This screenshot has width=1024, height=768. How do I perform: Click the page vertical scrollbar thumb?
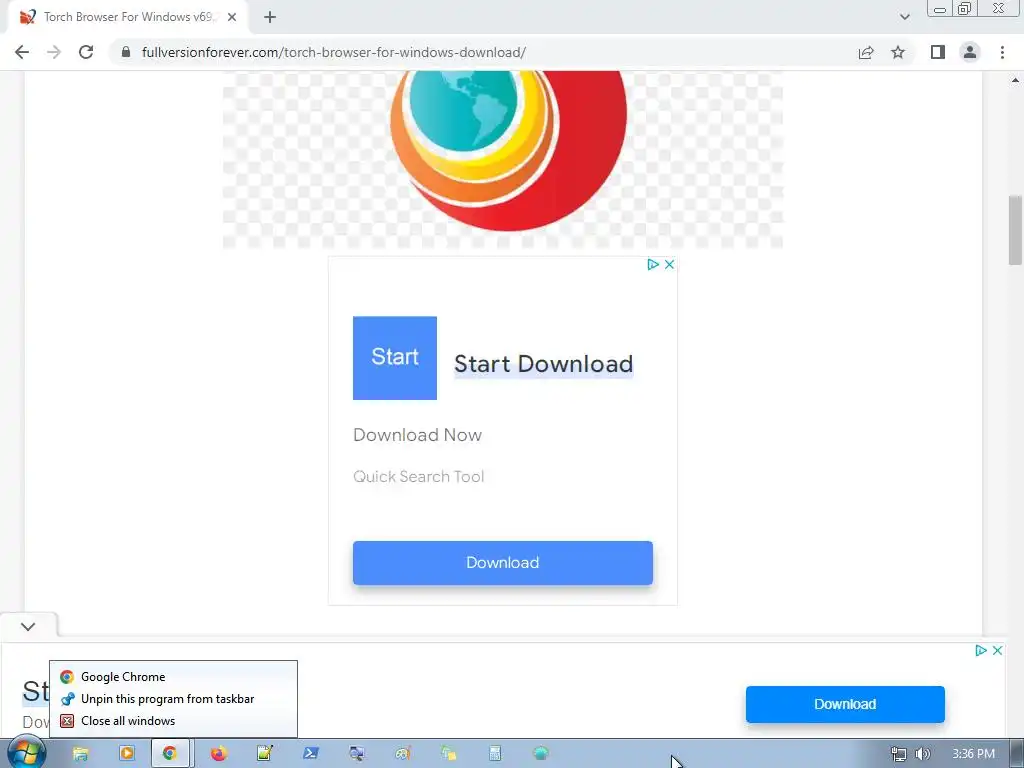(x=1015, y=230)
